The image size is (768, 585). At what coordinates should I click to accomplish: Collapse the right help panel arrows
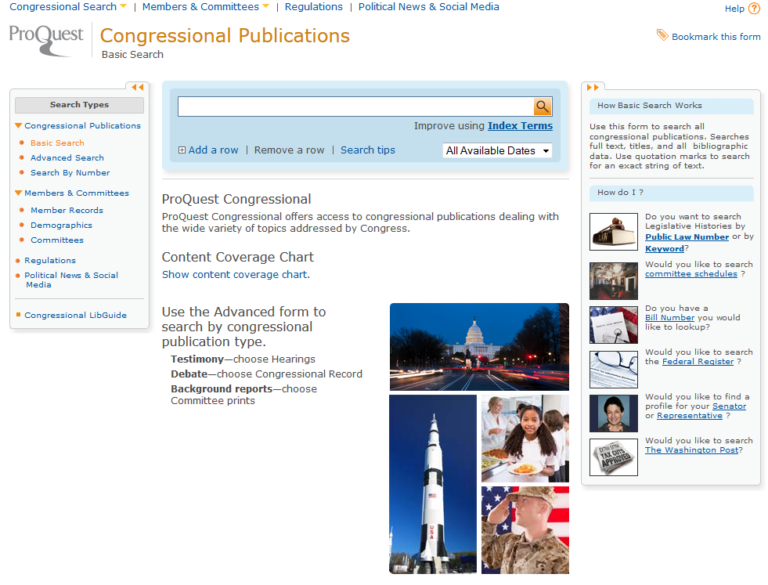pyautogui.click(x=593, y=87)
